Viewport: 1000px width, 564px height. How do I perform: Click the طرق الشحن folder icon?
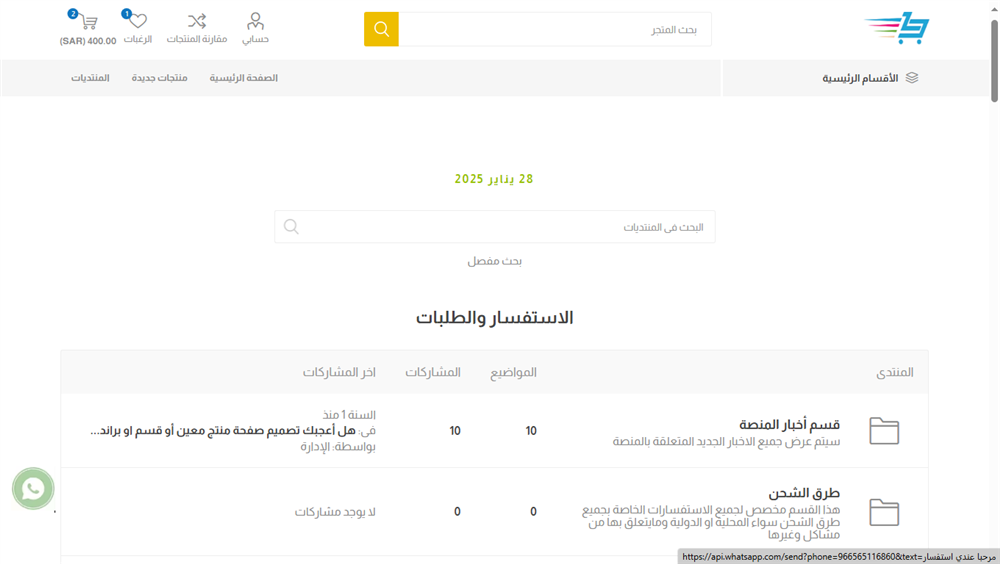coord(884,512)
